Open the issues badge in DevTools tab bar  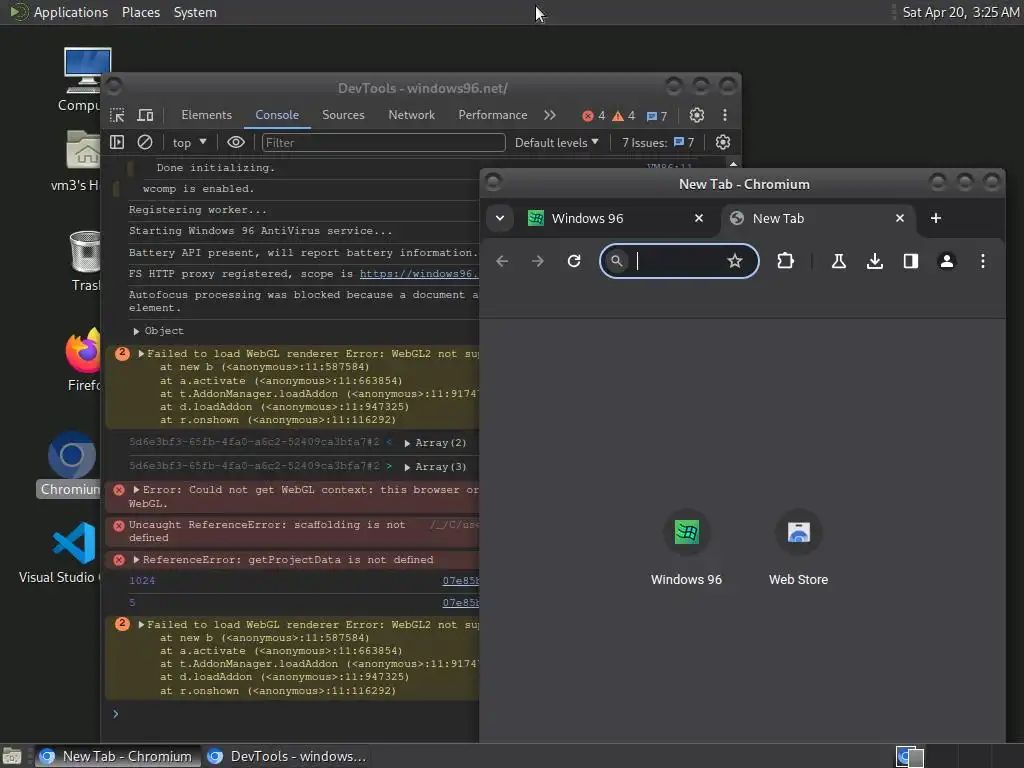657,116
